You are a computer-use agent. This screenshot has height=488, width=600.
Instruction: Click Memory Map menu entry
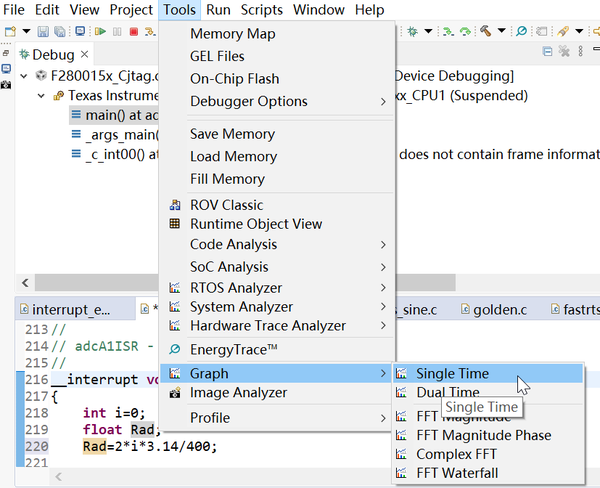click(x=232, y=34)
